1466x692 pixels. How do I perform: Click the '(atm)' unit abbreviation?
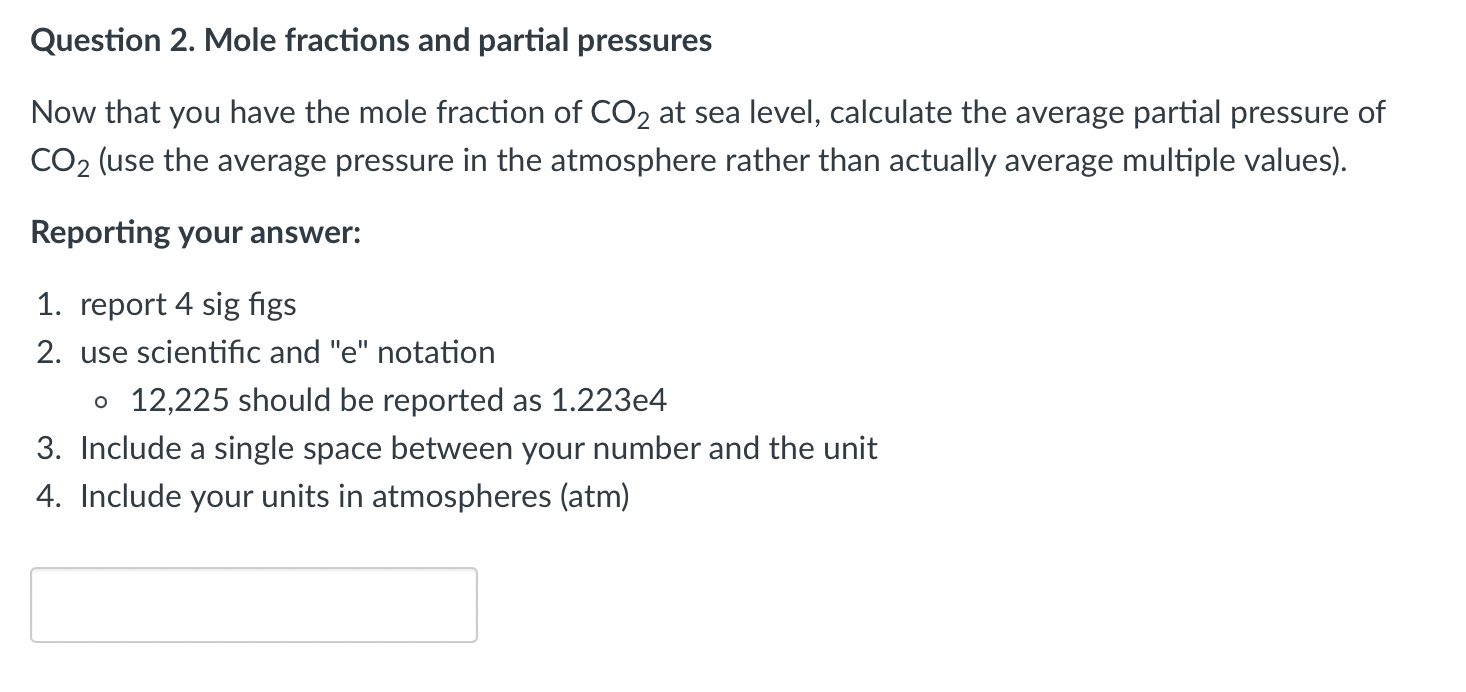(x=595, y=496)
